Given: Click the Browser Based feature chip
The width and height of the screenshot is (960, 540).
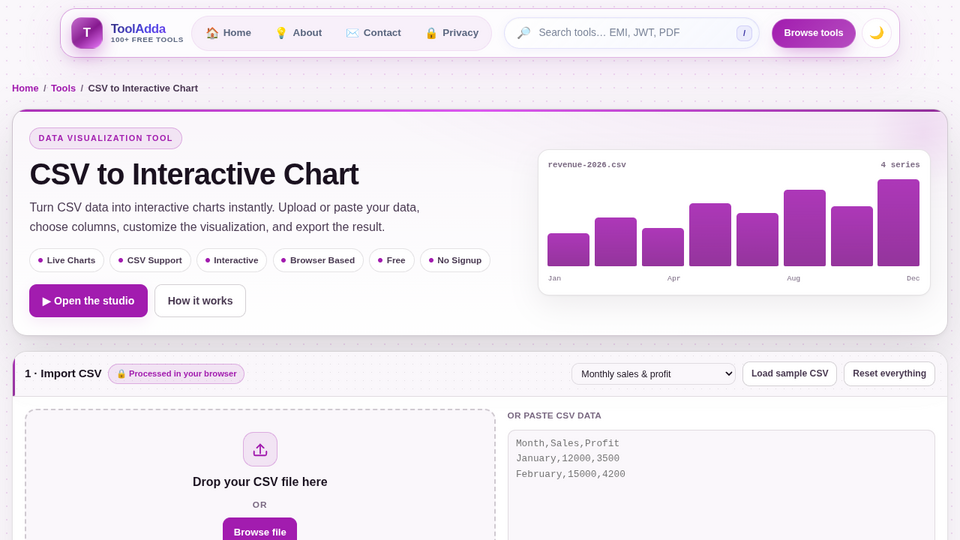Looking at the screenshot, I should (318, 260).
